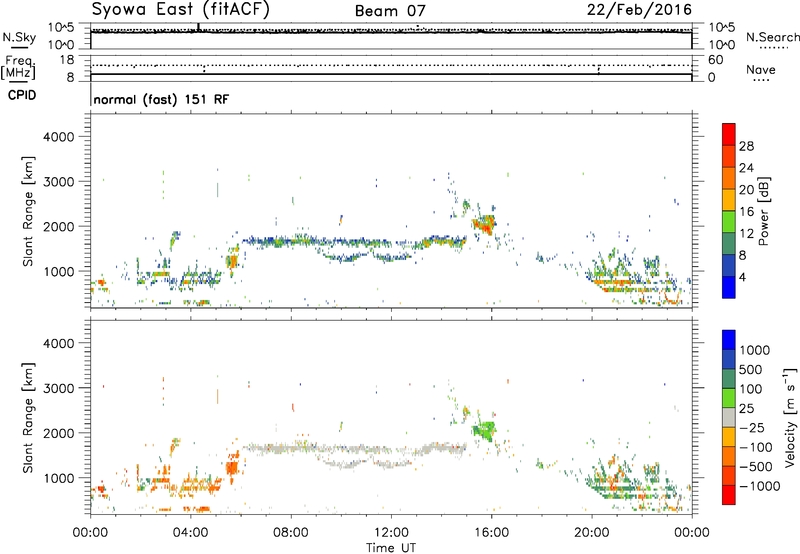Click the 'Nave' legend label
Image resolution: width=800 pixels, height=554 pixels.
tap(761, 70)
